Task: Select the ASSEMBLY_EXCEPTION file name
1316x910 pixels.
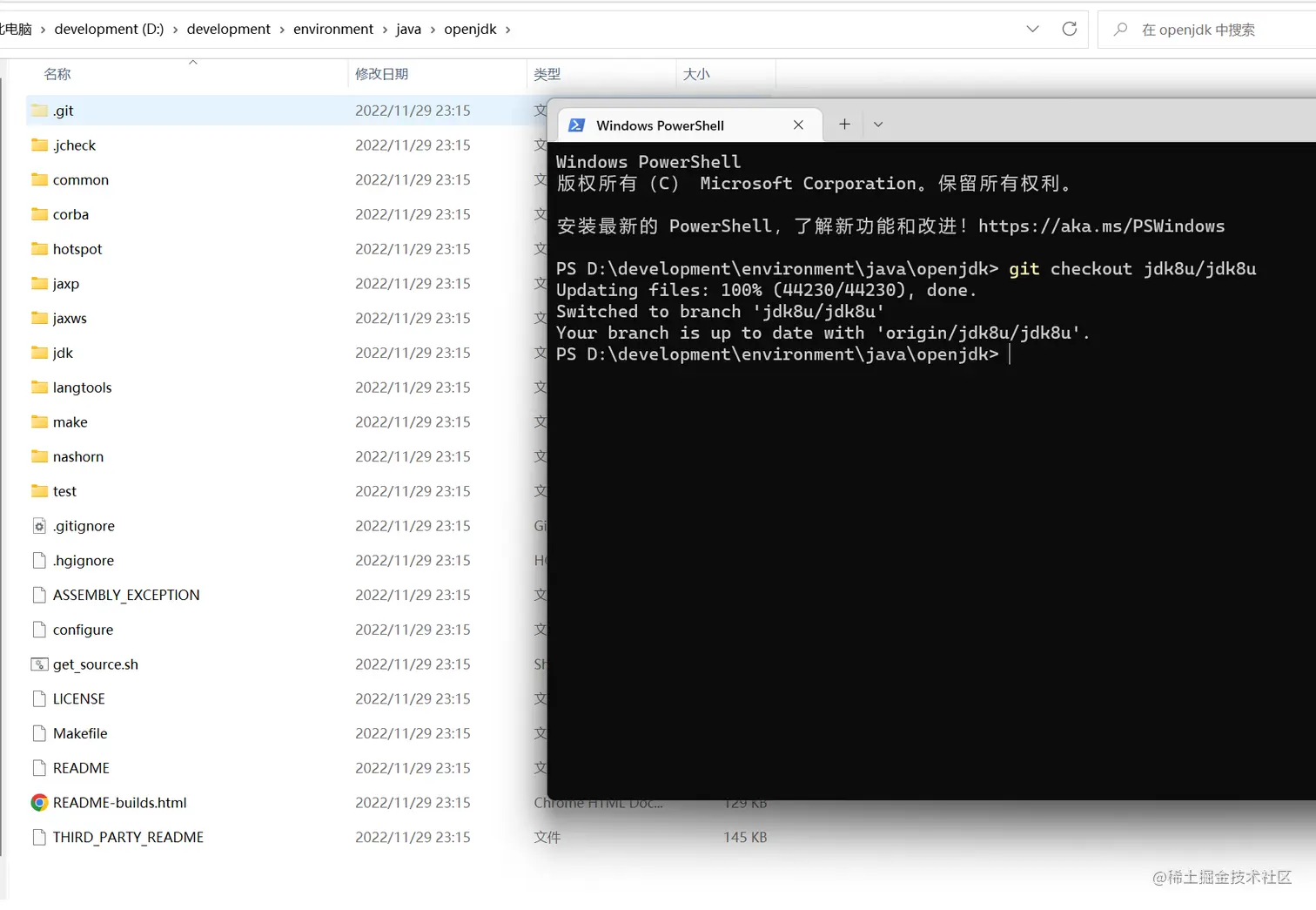Action: click(x=126, y=595)
